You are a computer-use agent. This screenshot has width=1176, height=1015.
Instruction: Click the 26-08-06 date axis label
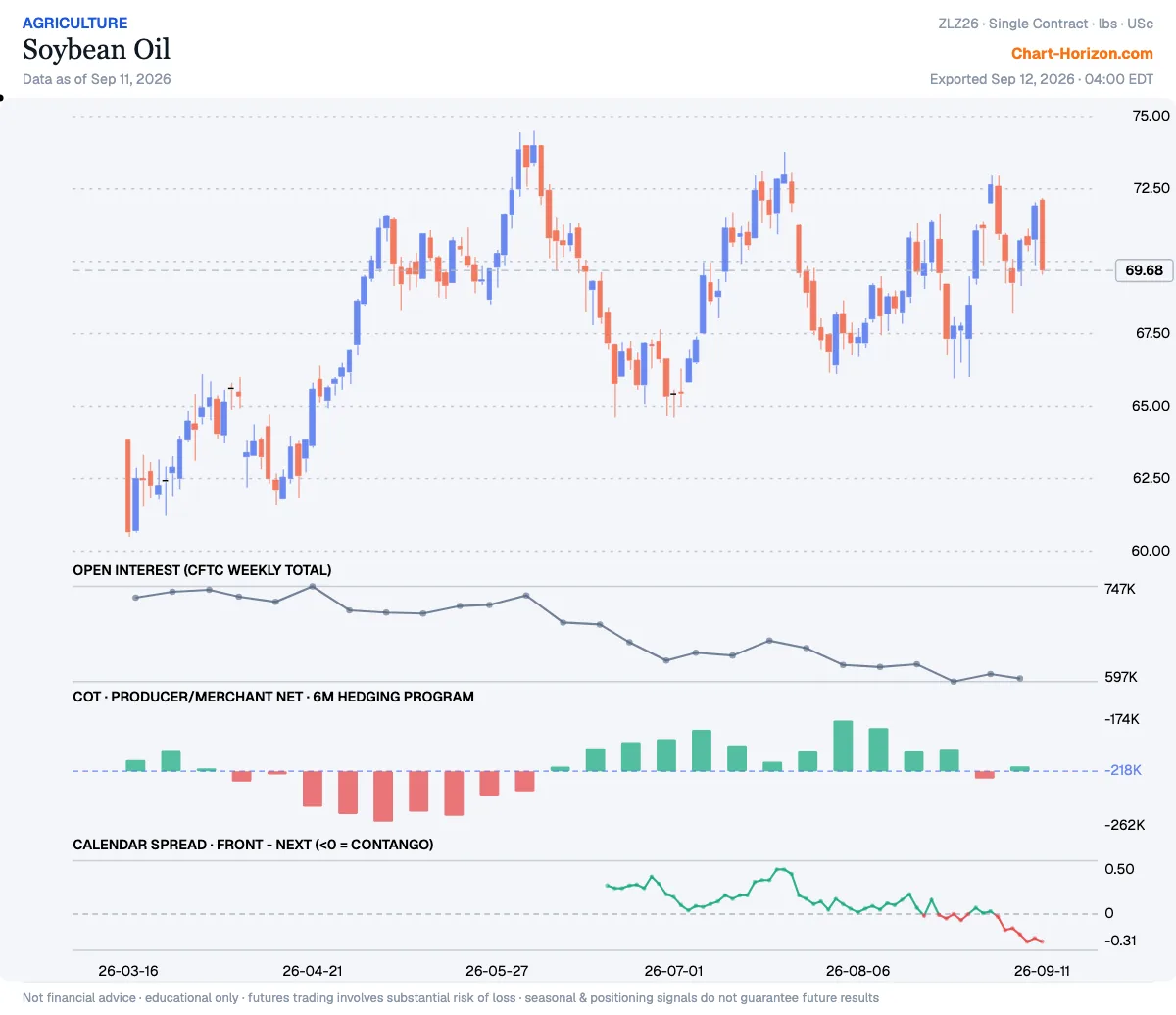pos(858,971)
